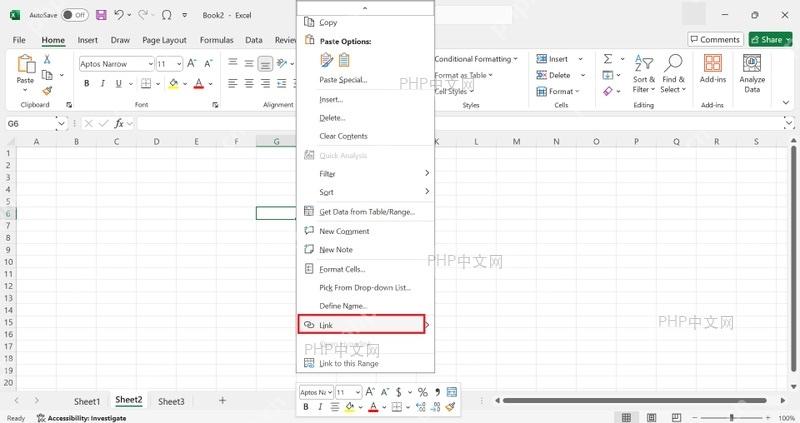This screenshot has height=423, width=800.
Task: Click the AutoSum sigma icon
Action: point(608,59)
